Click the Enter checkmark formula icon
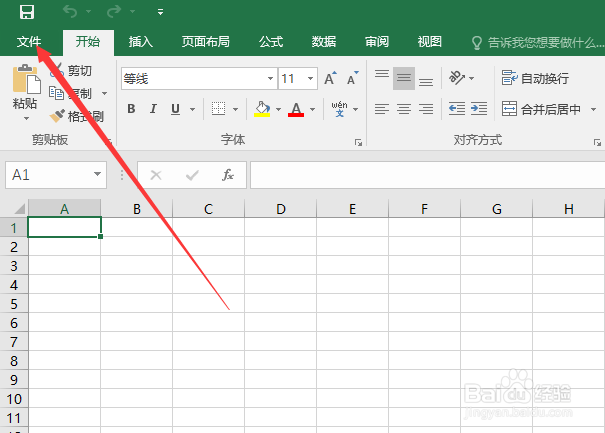 tap(192, 175)
